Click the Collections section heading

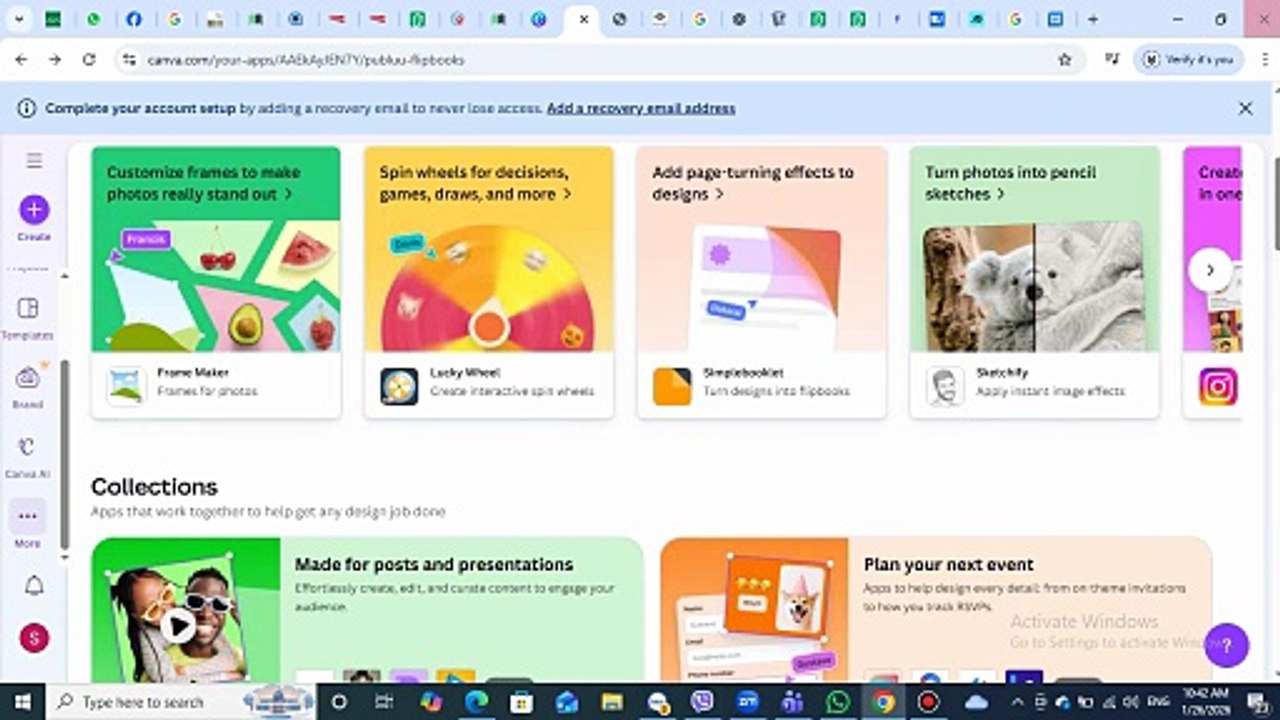154,487
